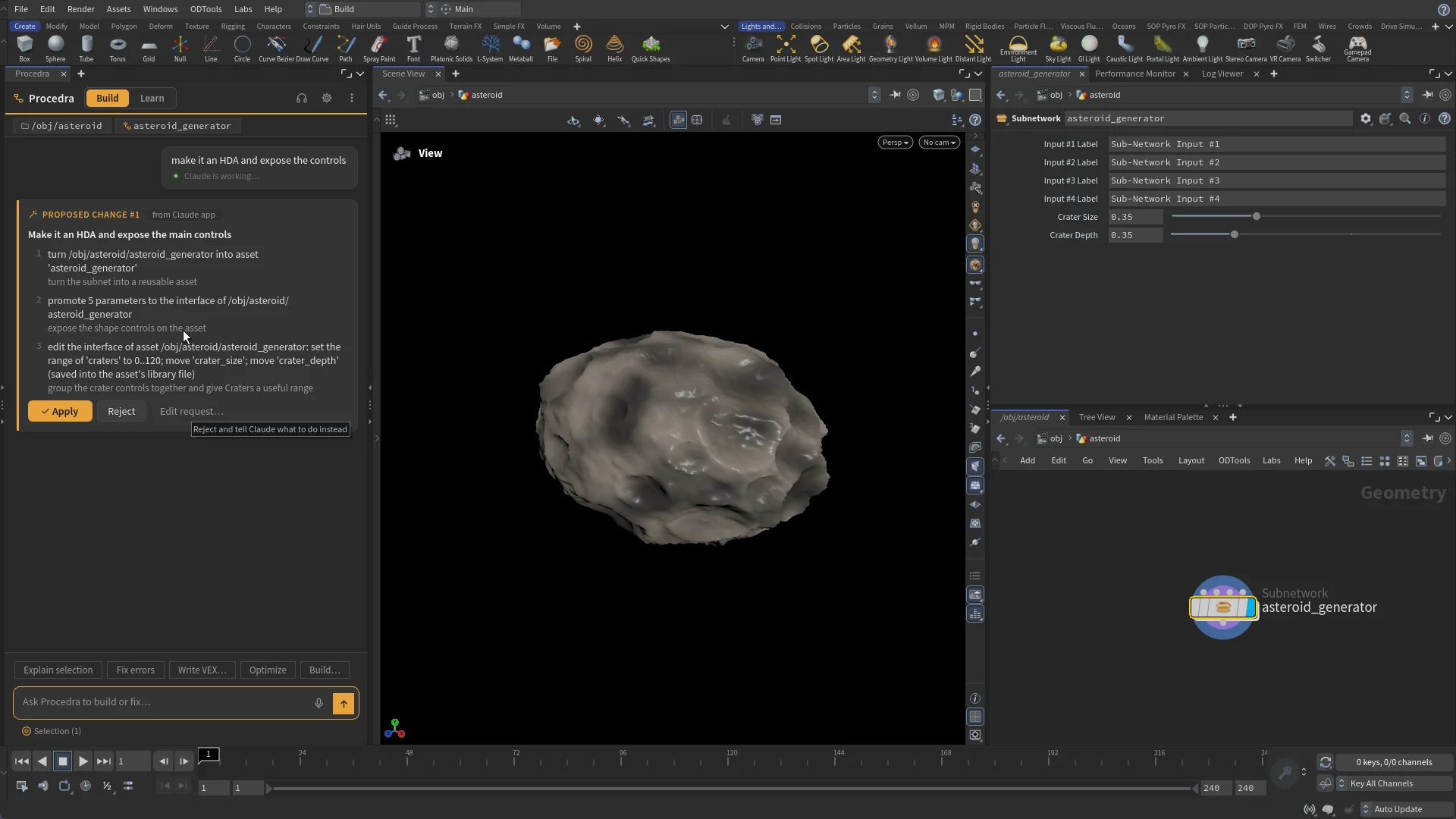
Task: Open the No cam camera dropdown
Action: point(939,143)
